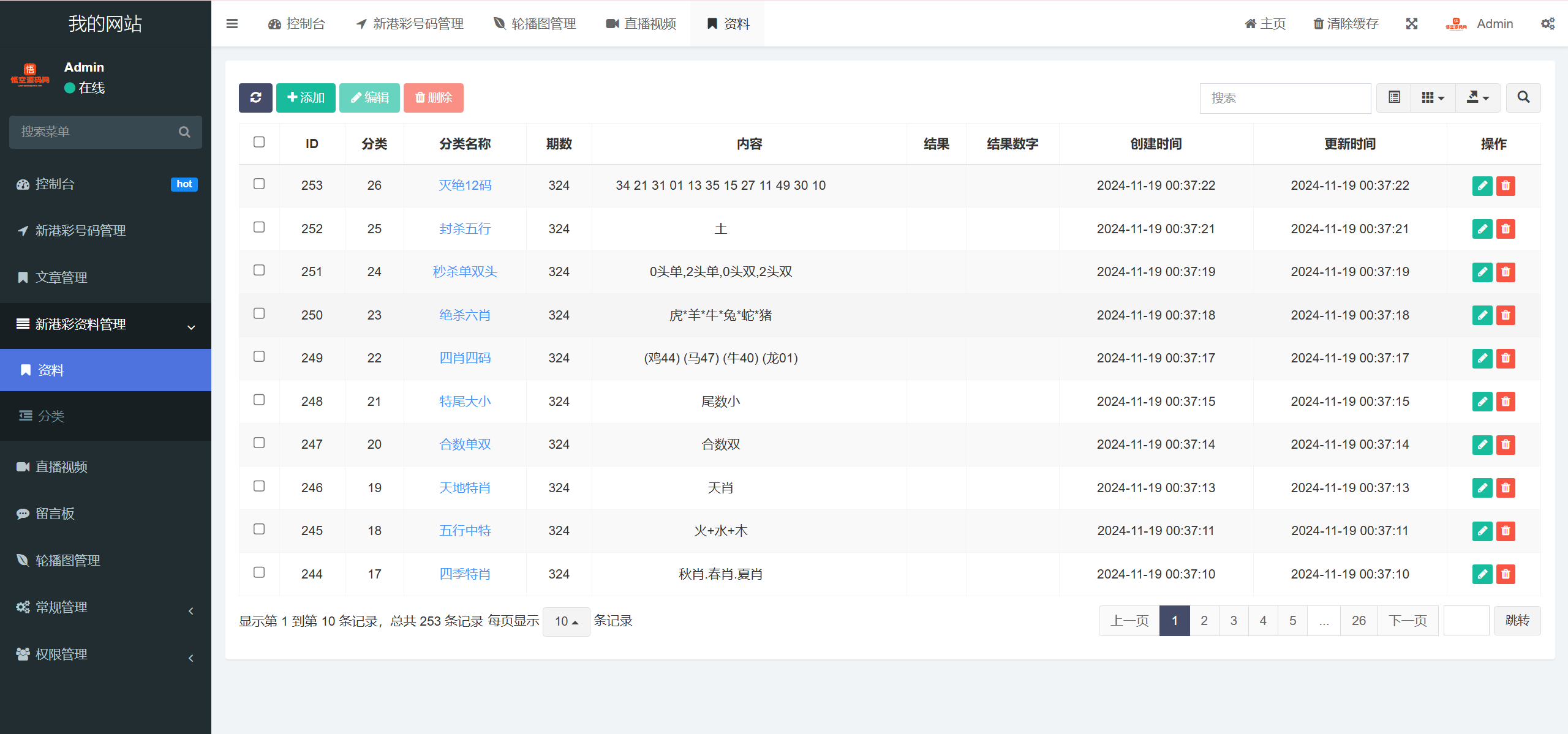This screenshot has height=734, width=1568.
Task: Select the checkbox for row ID 247
Action: point(259,443)
